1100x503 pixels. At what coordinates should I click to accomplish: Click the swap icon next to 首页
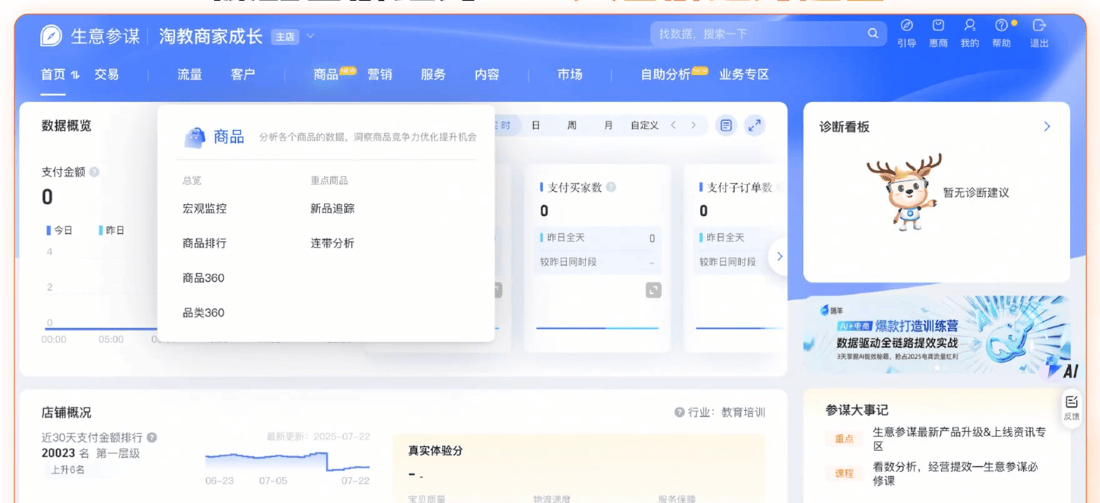click(x=75, y=75)
